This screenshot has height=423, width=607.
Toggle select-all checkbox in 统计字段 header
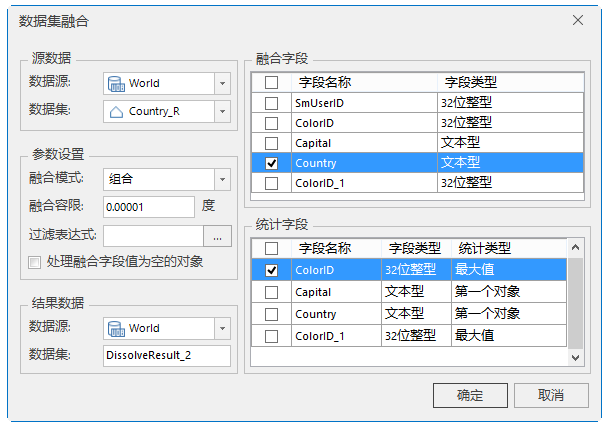tap(271, 248)
